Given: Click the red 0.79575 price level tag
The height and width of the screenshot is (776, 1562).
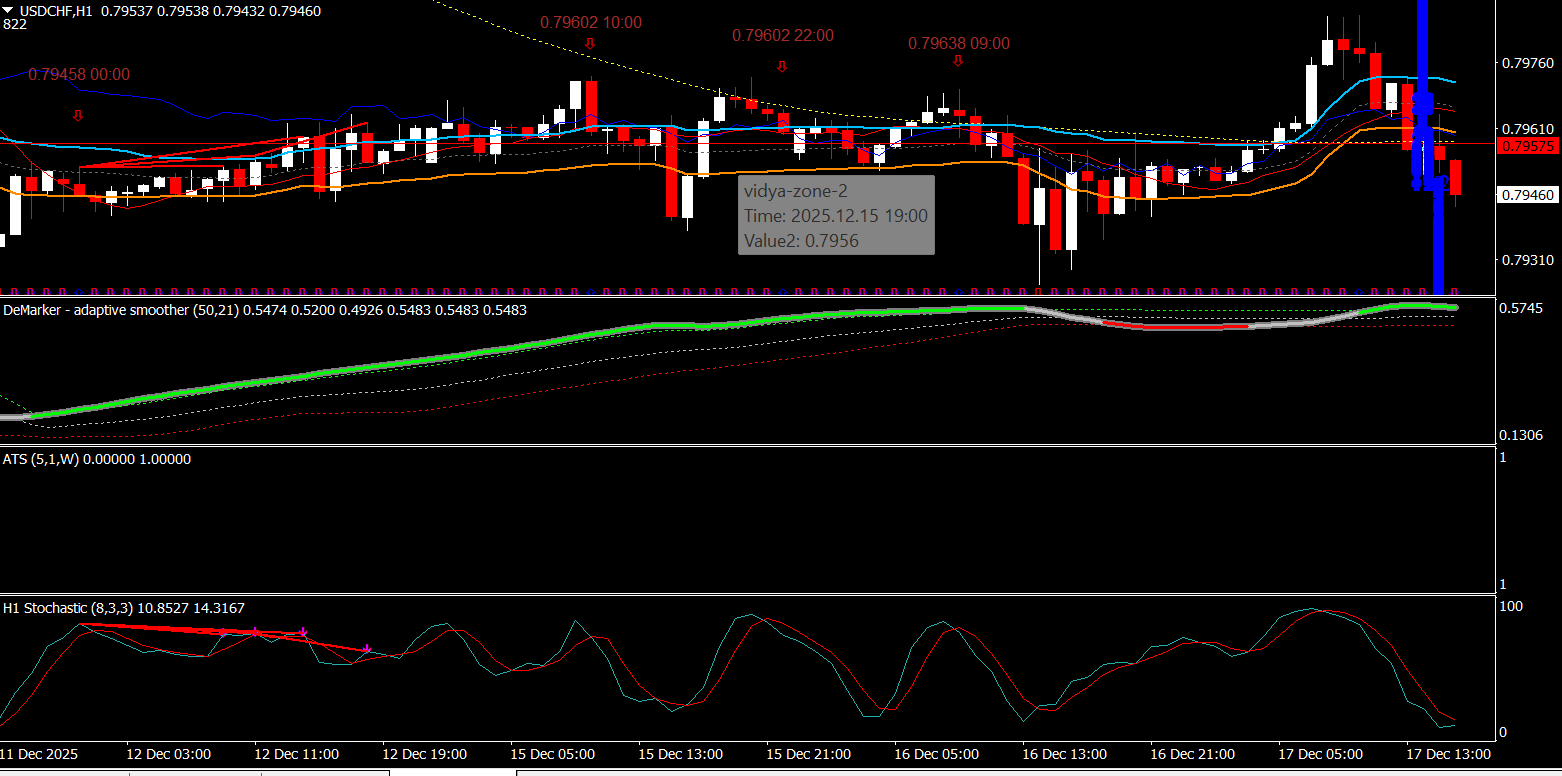Looking at the screenshot, I should pyautogui.click(x=1526, y=146).
